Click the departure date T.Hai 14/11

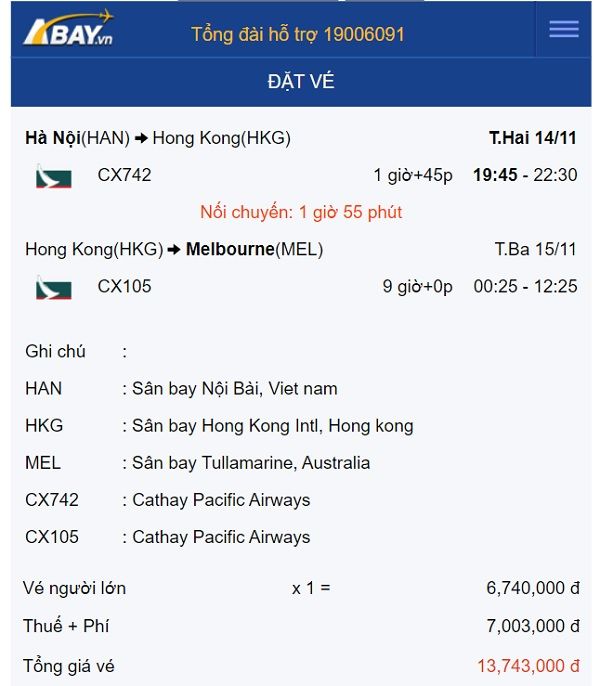[x=533, y=138]
